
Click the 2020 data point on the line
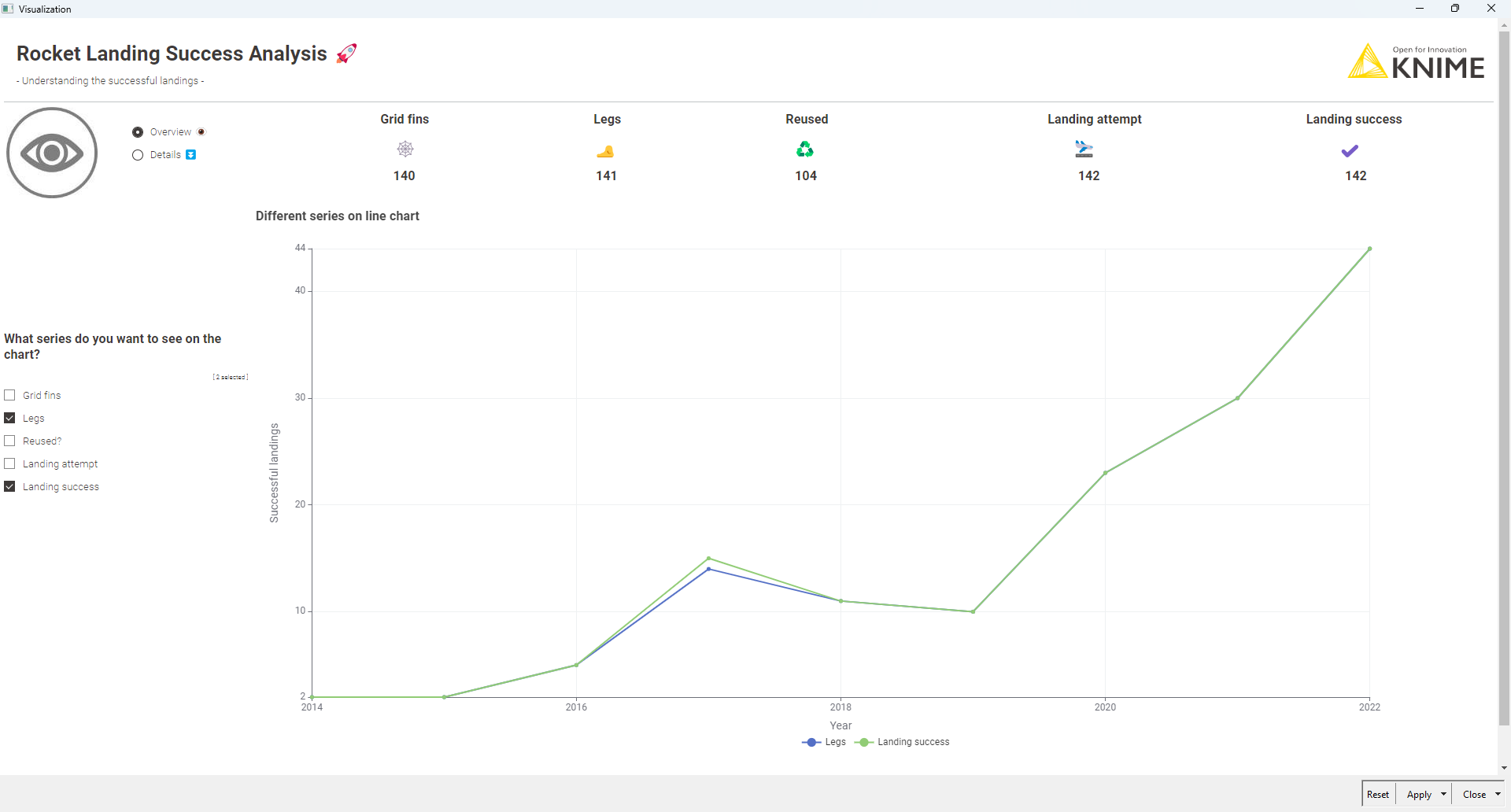(x=1105, y=473)
